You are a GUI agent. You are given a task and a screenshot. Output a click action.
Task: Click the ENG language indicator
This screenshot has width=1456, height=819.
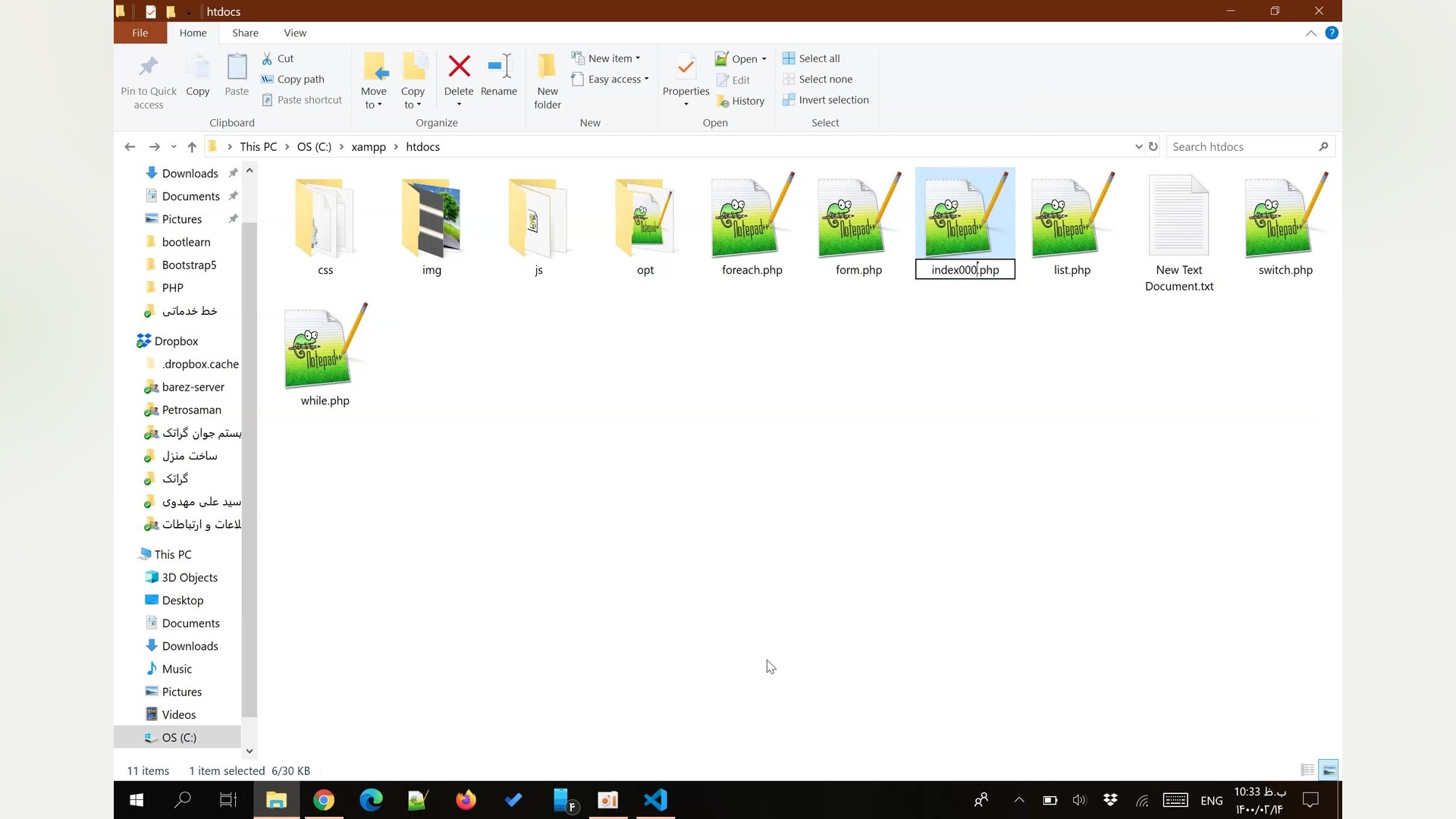pos(1212,800)
